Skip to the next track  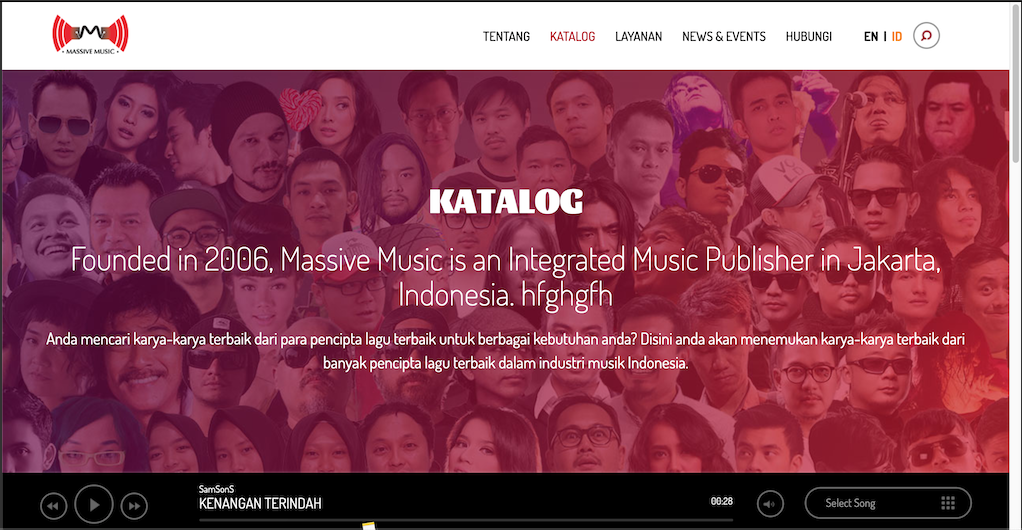[134, 506]
